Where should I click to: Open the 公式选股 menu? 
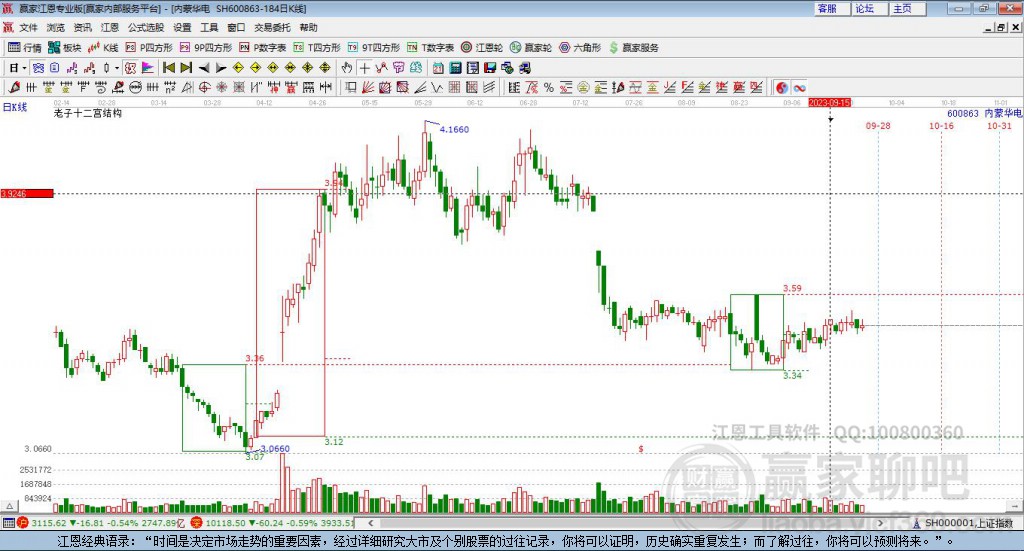pyautogui.click(x=146, y=27)
